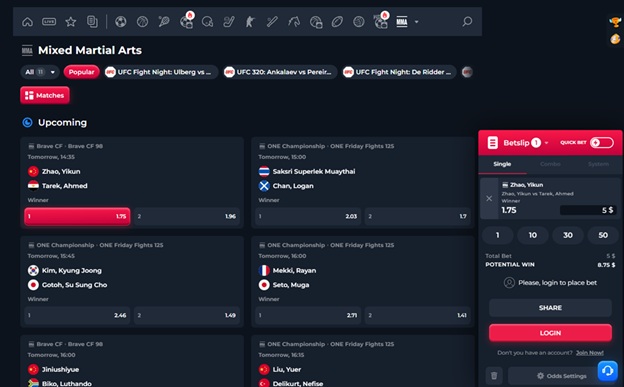Viewport: 624px width, 387px height.
Task: Remove Zhao, Yikun selection from betslip
Action: tap(489, 198)
